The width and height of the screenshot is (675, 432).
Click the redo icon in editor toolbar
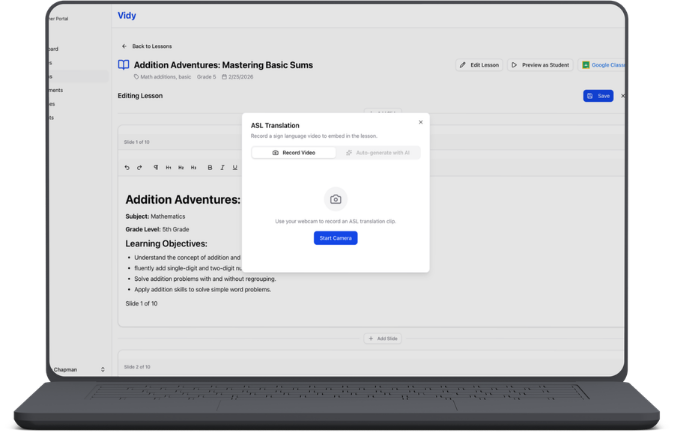[139, 168]
